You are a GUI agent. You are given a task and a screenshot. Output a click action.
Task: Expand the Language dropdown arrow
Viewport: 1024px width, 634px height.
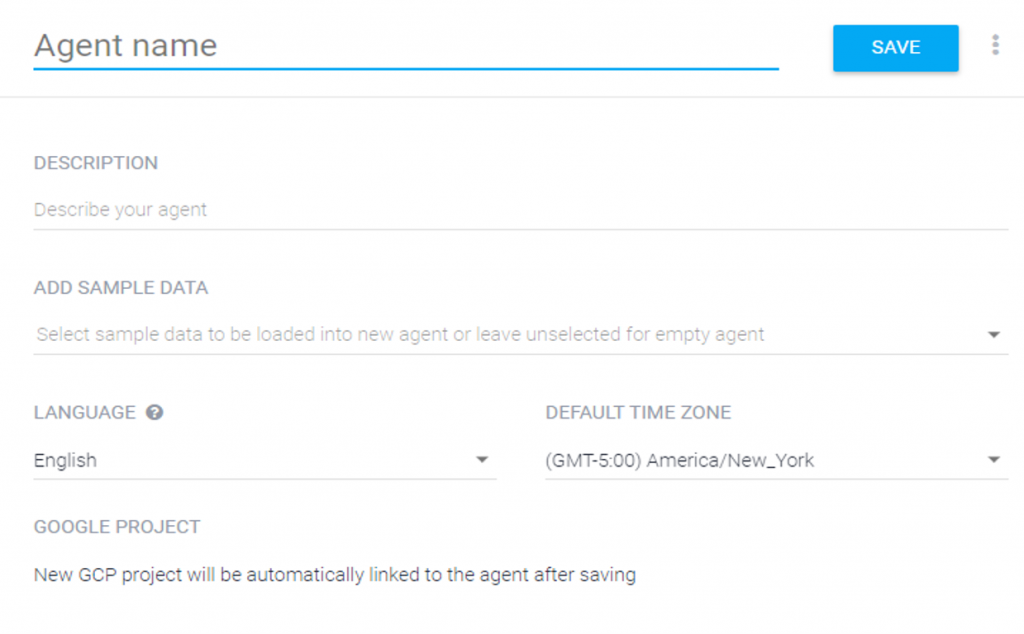tap(482, 460)
